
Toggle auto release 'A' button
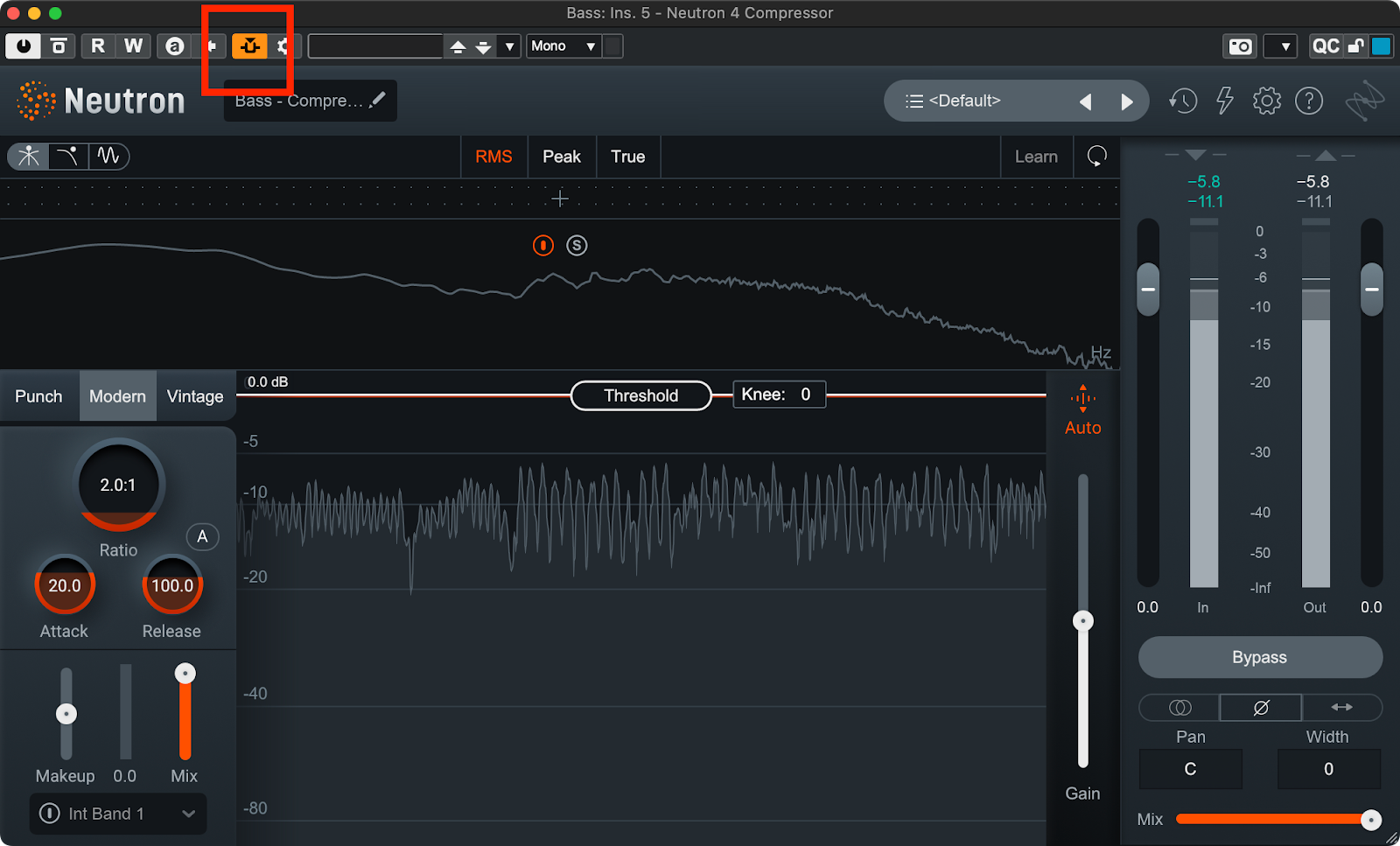[x=202, y=536]
